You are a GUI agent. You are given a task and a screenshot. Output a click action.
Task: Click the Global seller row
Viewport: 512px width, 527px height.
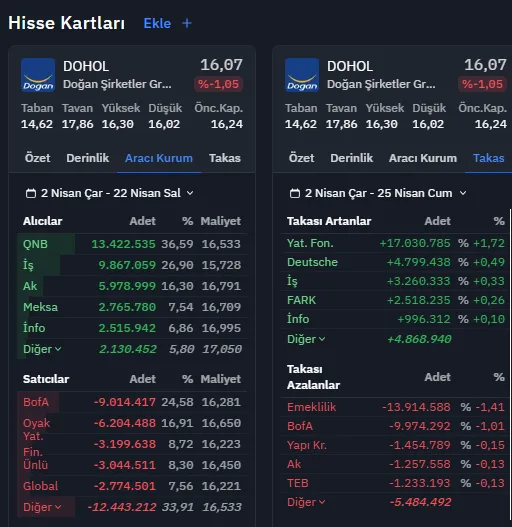coord(132,486)
